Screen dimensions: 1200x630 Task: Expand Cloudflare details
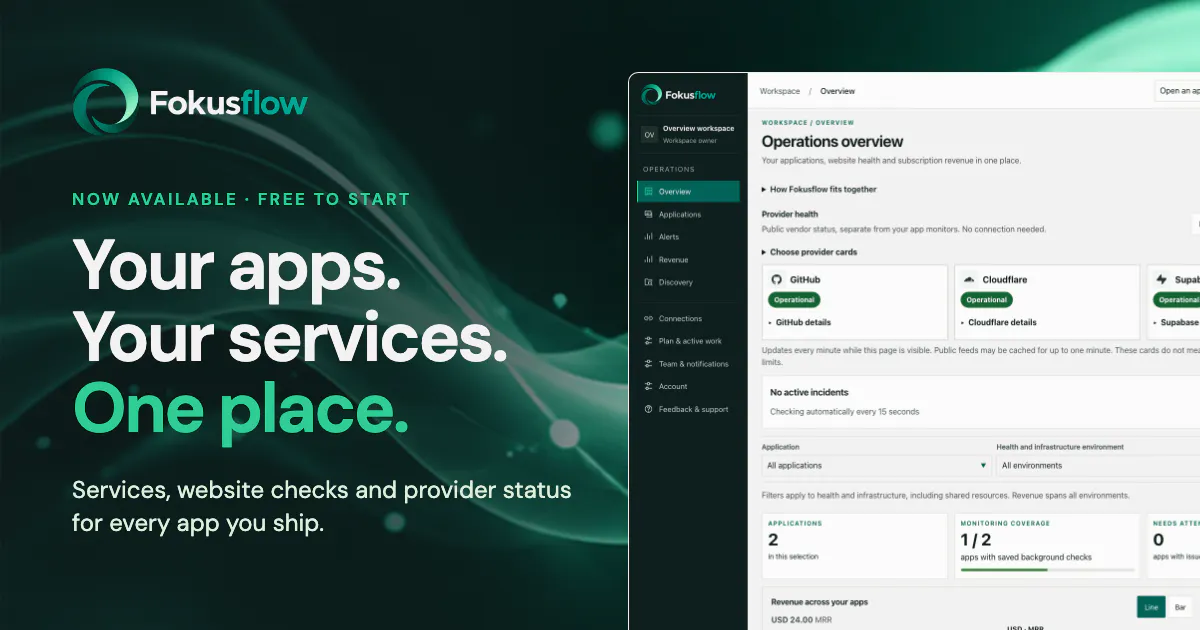(x=998, y=322)
